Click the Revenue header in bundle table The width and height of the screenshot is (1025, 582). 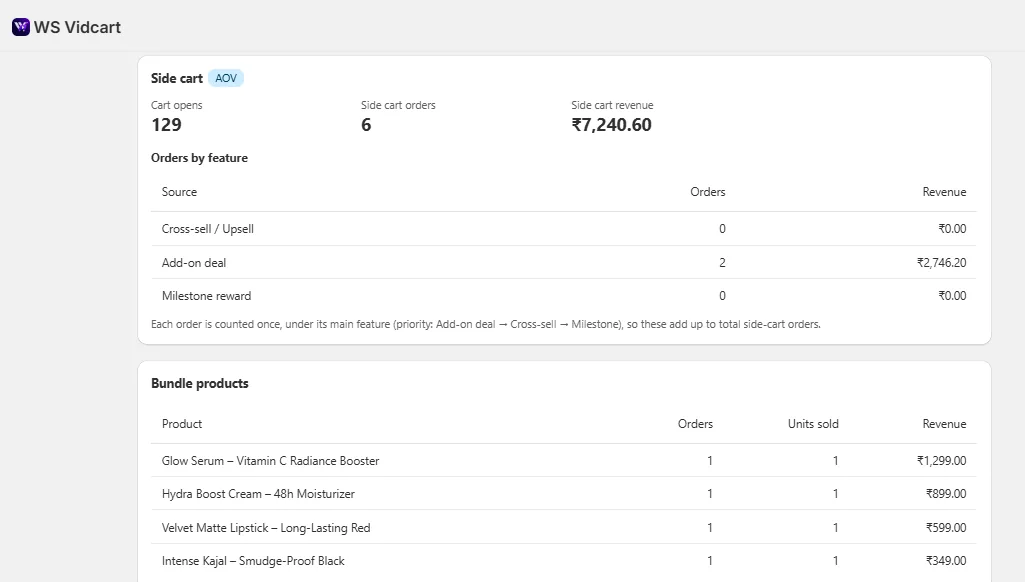[x=944, y=424]
